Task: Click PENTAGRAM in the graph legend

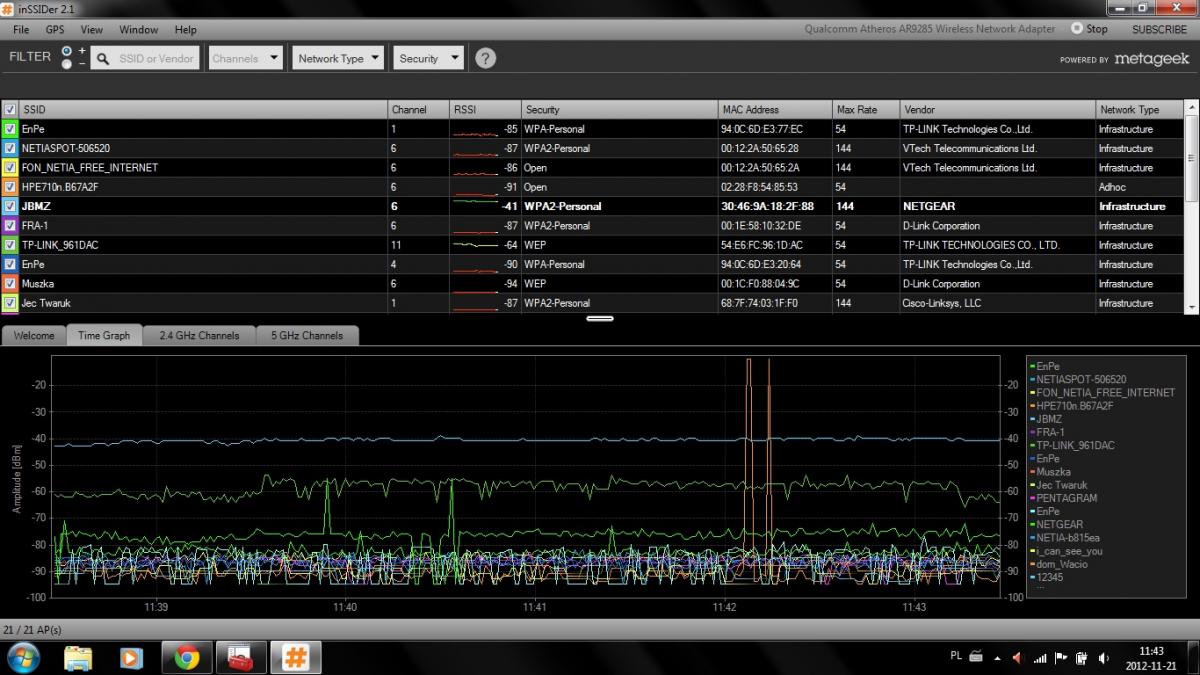Action: 1066,498
